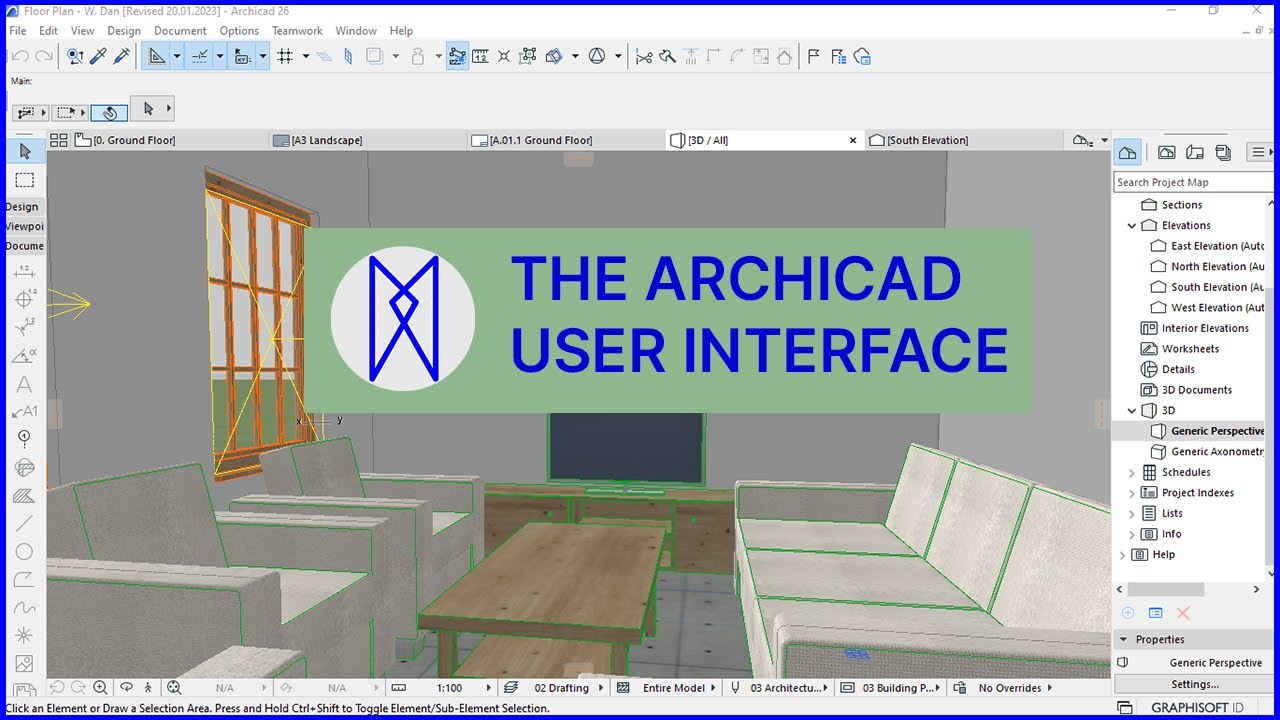Open Grid Snap dropdown arrow
The image size is (1280, 720).
tap(306, 57)
